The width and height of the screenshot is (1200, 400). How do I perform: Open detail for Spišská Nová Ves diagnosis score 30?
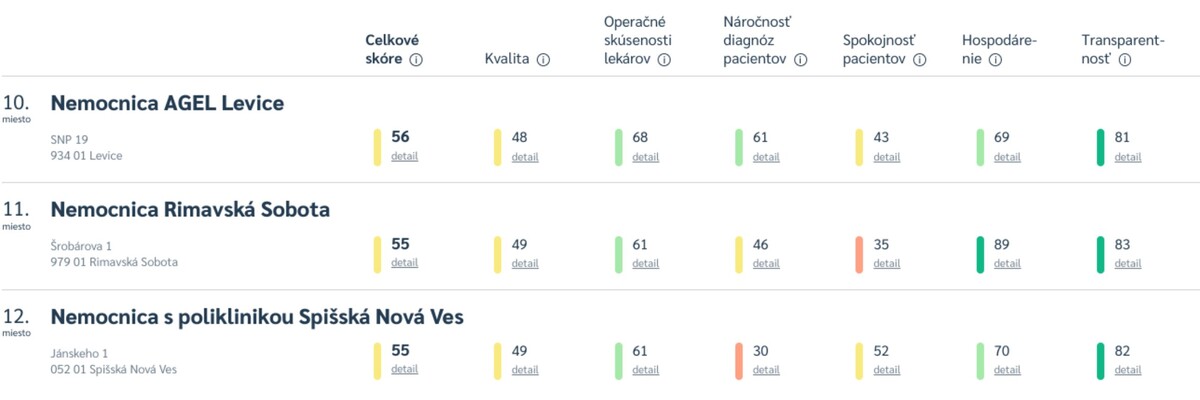point(766,370)
